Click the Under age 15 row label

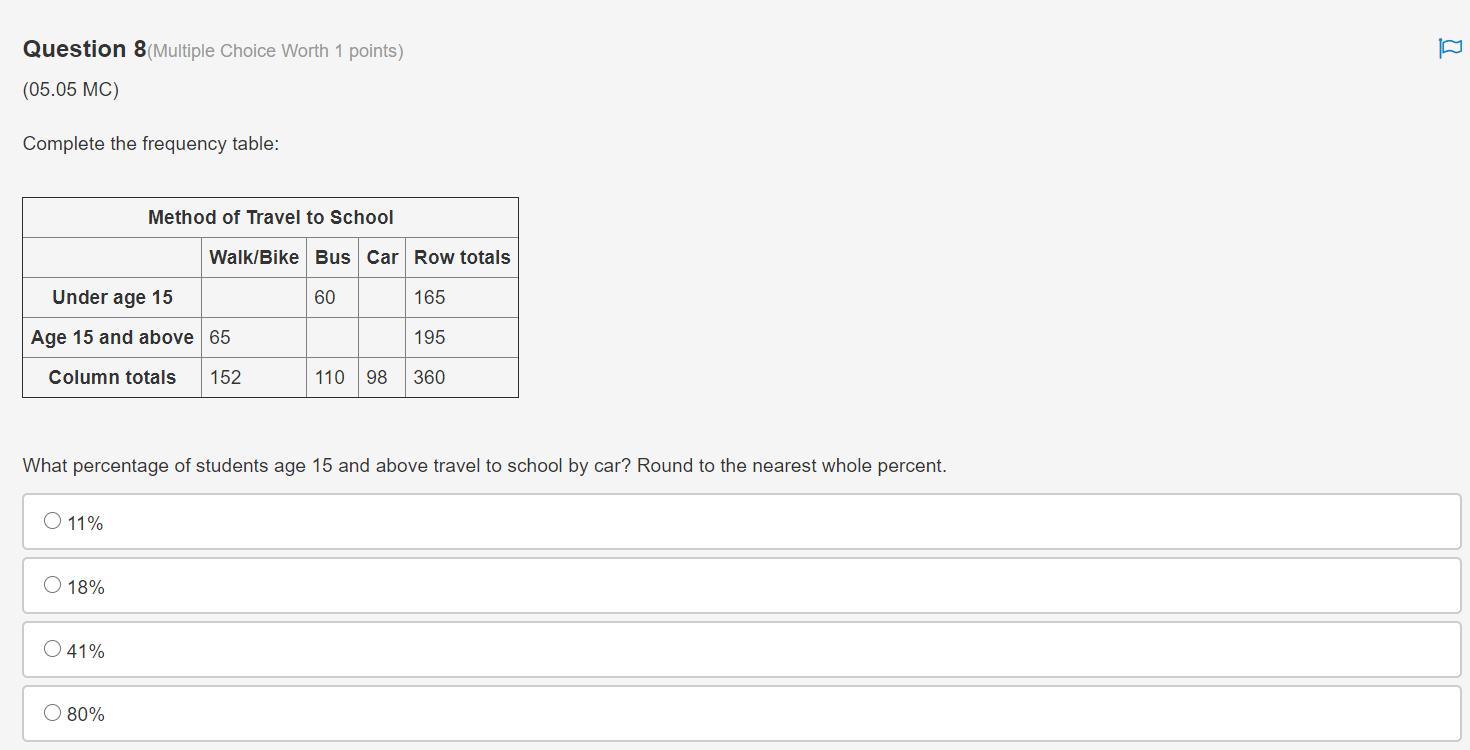(x=112, y=297)
